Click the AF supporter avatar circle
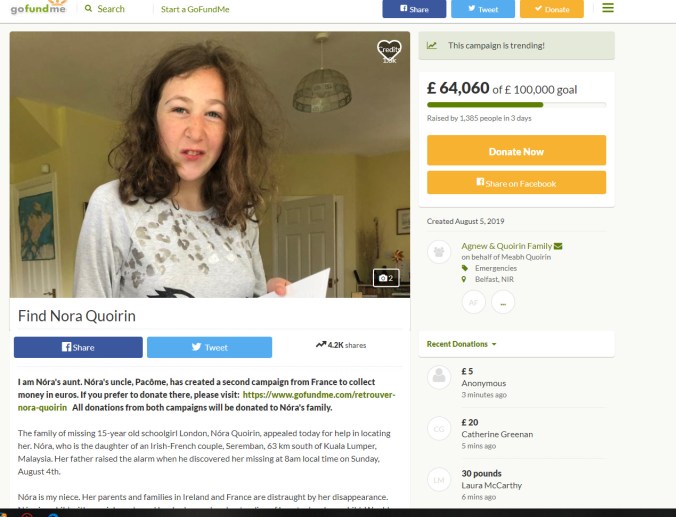 473,302
